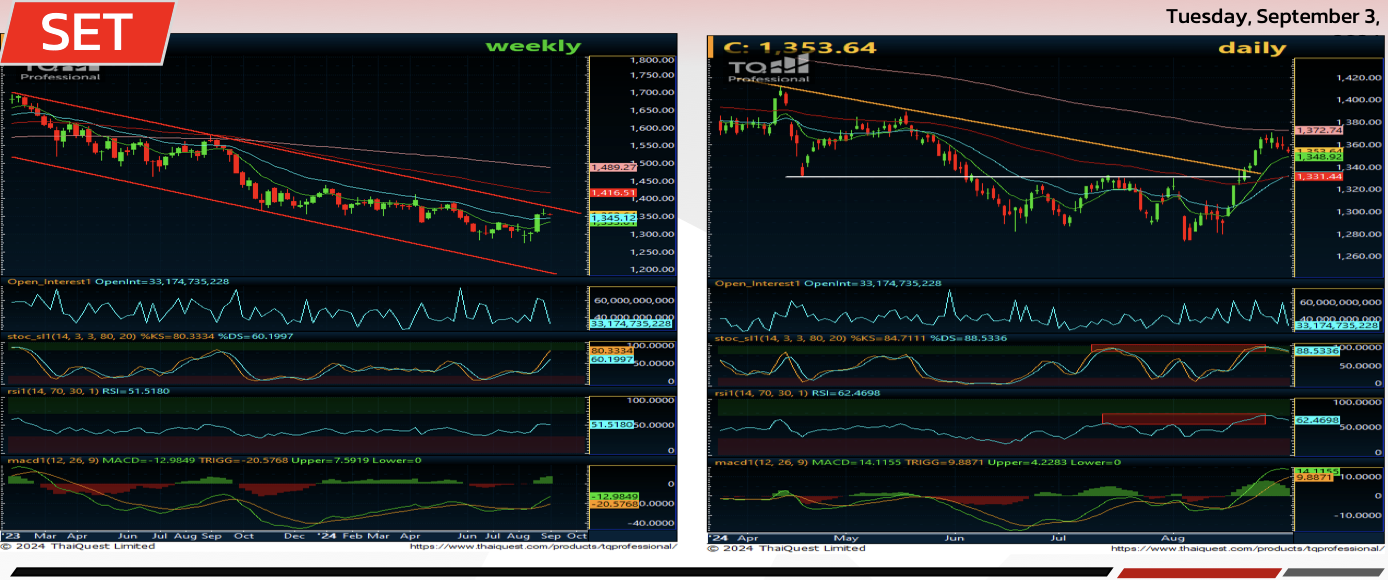This screenshot has width=1388, height=580.
Task: Click weekly macd1 label MACD=-12.9849
Action: point(214,460)
